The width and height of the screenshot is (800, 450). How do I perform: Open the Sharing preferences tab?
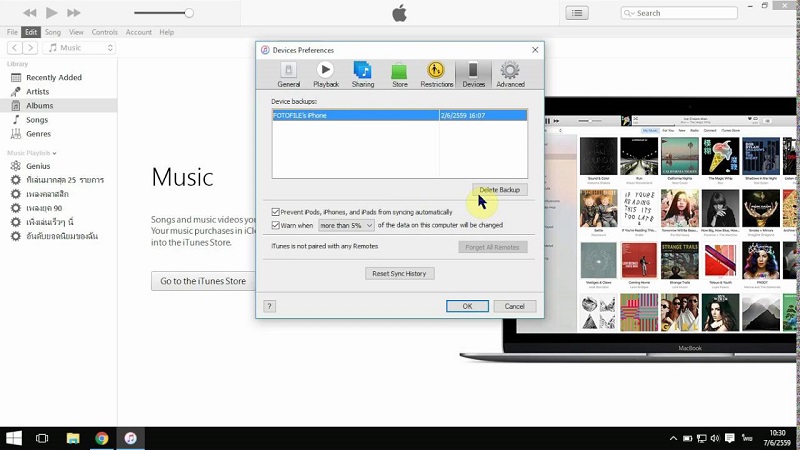click(x=363, y=74)
